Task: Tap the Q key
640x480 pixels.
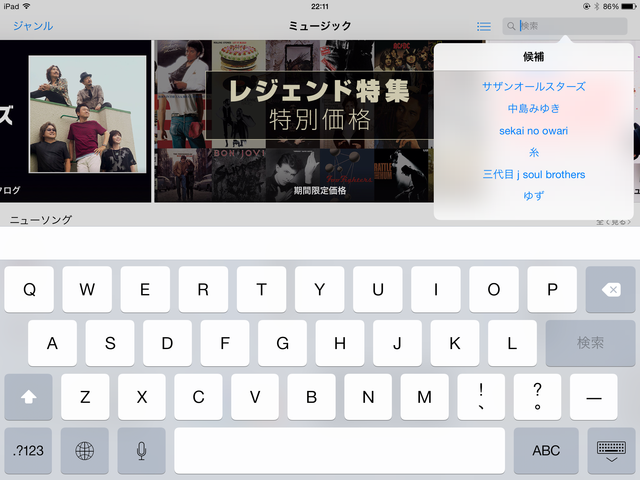Action: (x=29, y=289)
